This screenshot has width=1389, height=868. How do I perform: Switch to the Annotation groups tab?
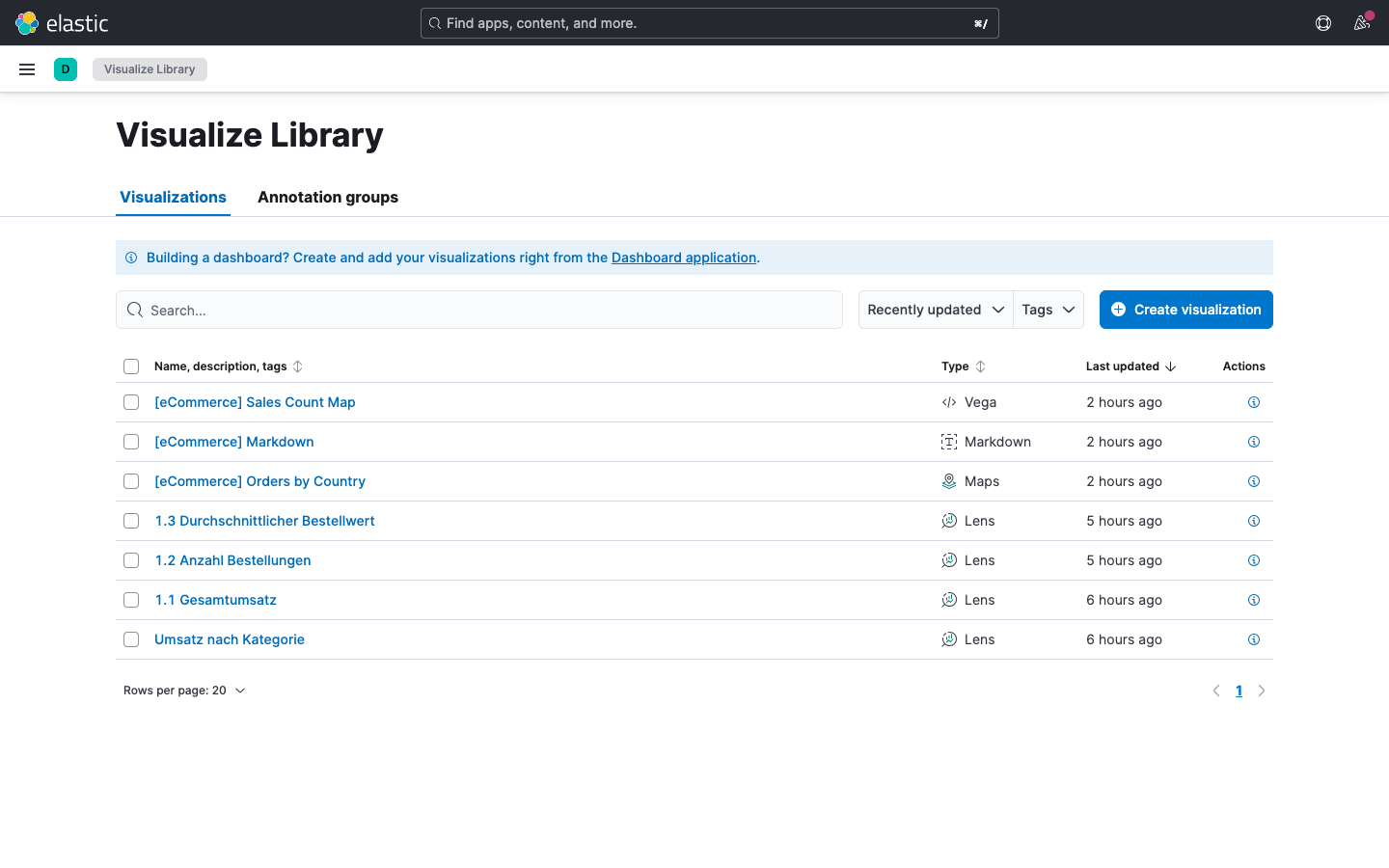(x=328, y=197)
